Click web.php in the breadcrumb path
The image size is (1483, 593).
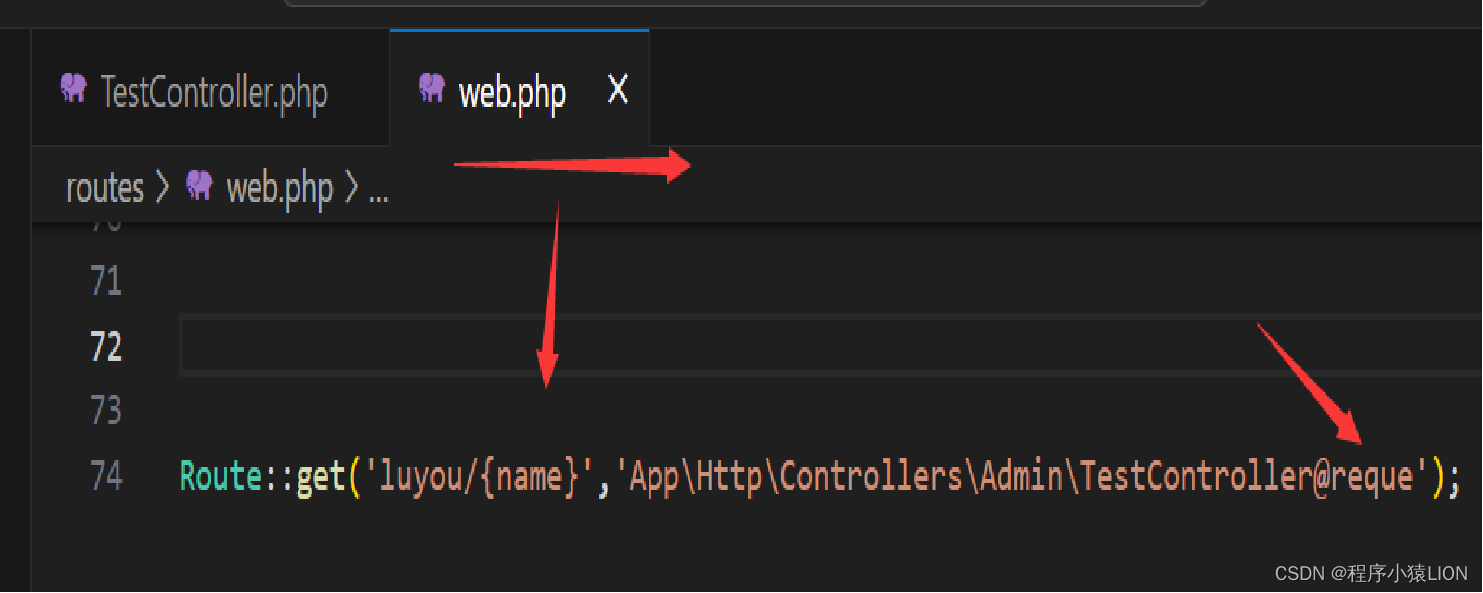pyautogui.click(x=279, y=187)
